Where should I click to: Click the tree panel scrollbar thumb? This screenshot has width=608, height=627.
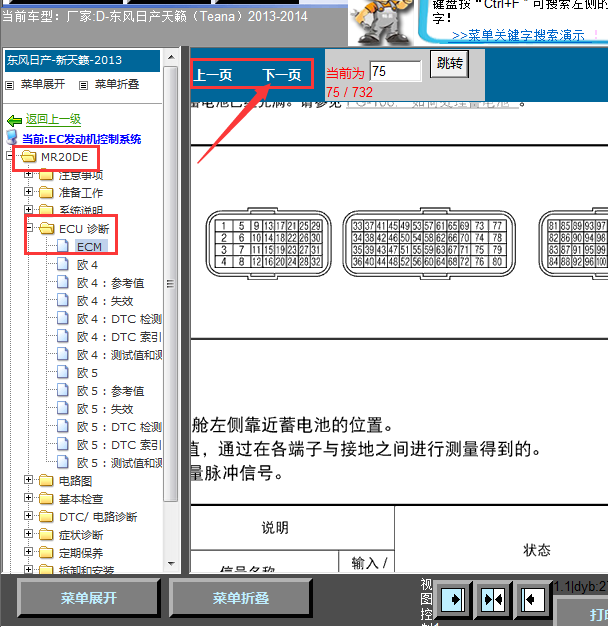point(171,284)
